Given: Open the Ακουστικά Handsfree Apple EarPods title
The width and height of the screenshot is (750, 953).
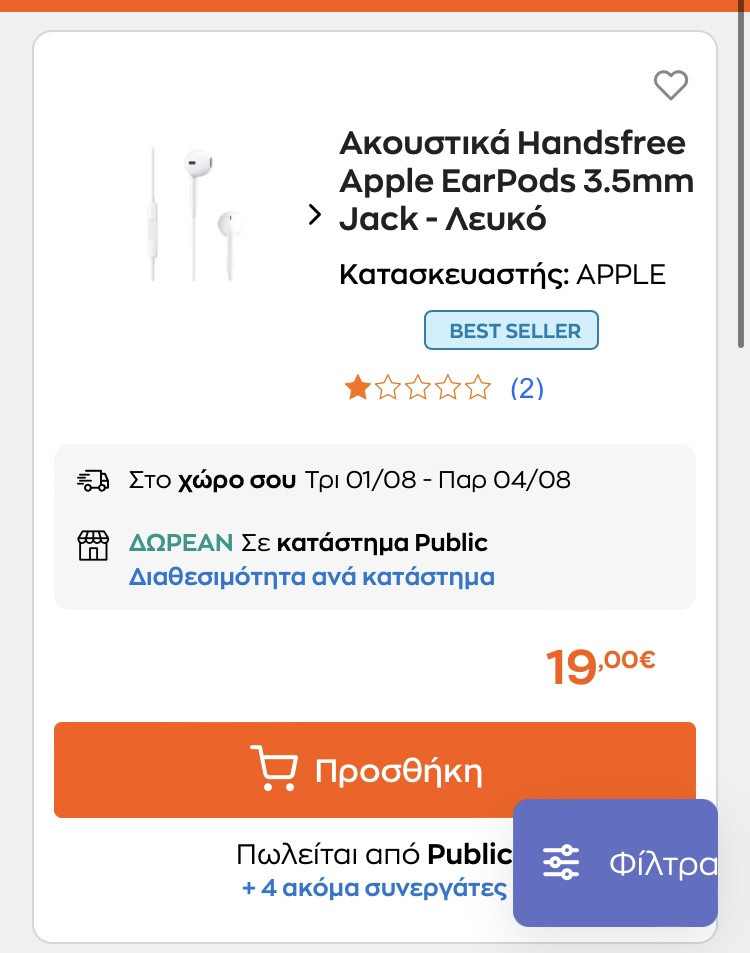Looking at the screenshot, I should click(x=516, y=180).
